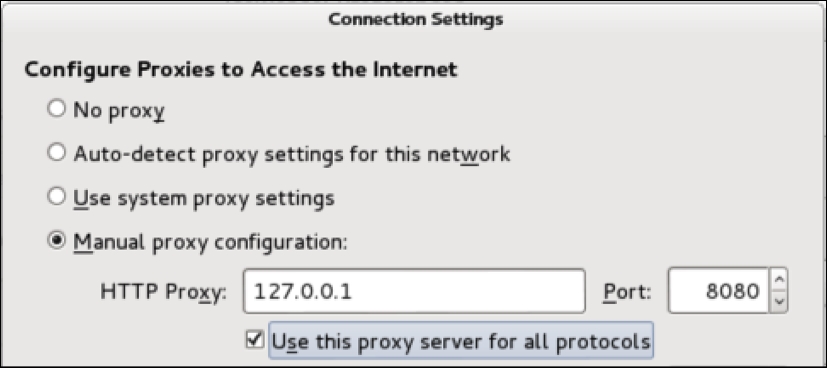This screenshot has height=368, width=827.
Task: Select the No proxy radio button
Action: click(56, 110)
